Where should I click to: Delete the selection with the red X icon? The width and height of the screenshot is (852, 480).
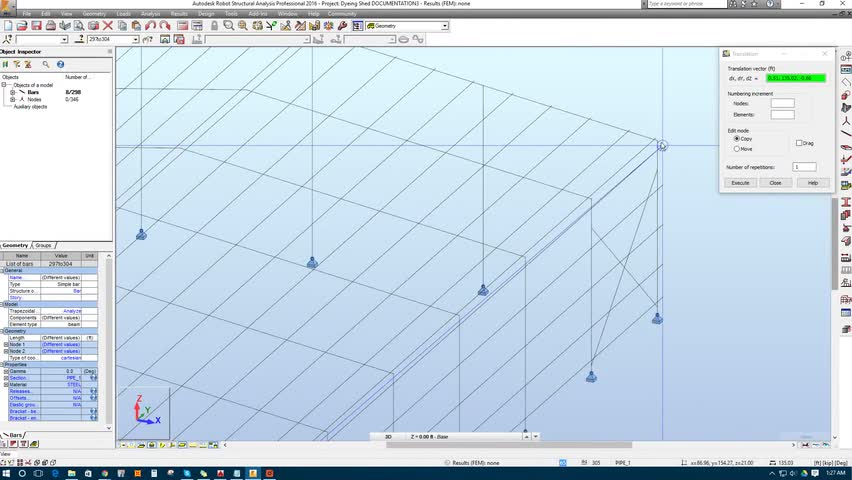108,26
